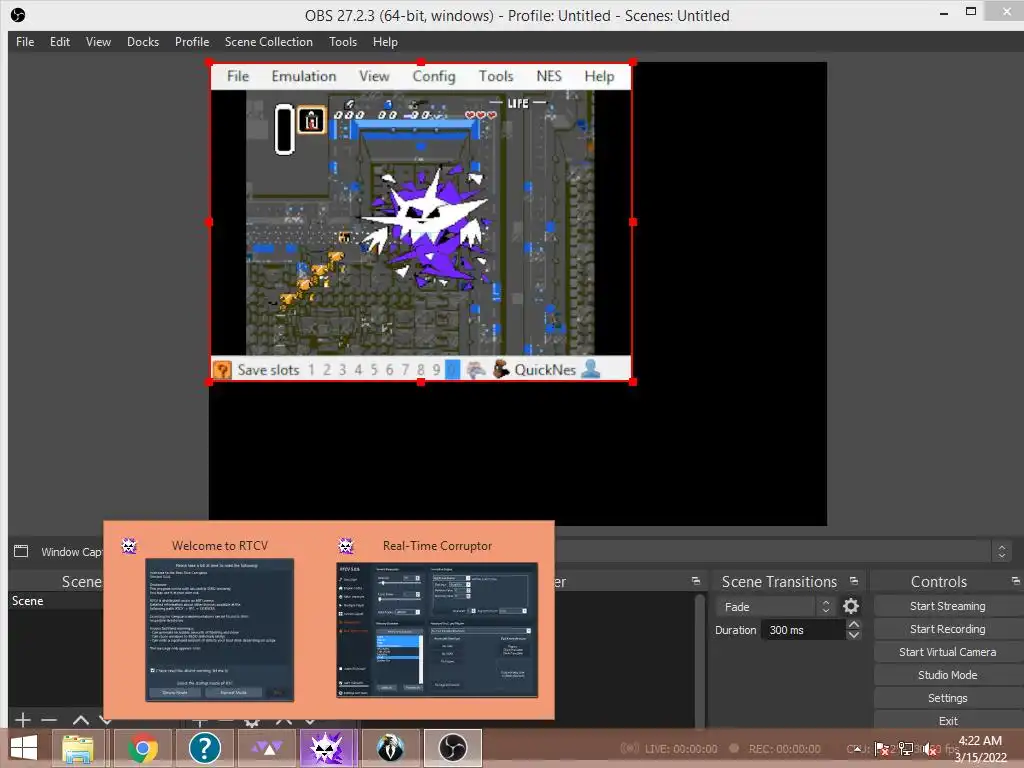The image size is (1024, 768).
Task: Click the LIVE broadcast status icon
Action: tap(630, 748)
